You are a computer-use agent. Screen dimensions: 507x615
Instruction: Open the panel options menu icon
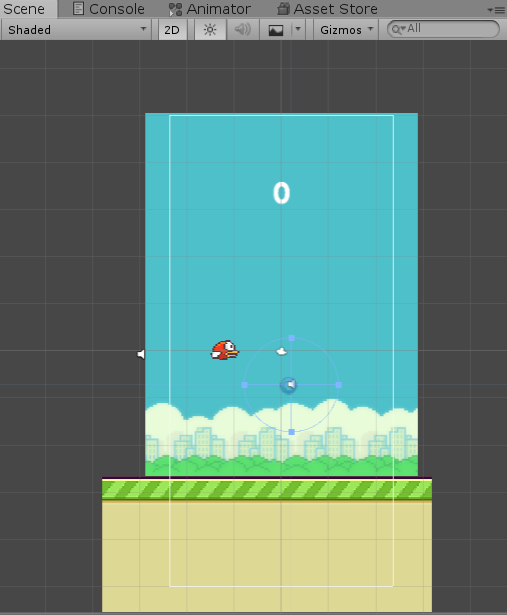coord(496,10)
